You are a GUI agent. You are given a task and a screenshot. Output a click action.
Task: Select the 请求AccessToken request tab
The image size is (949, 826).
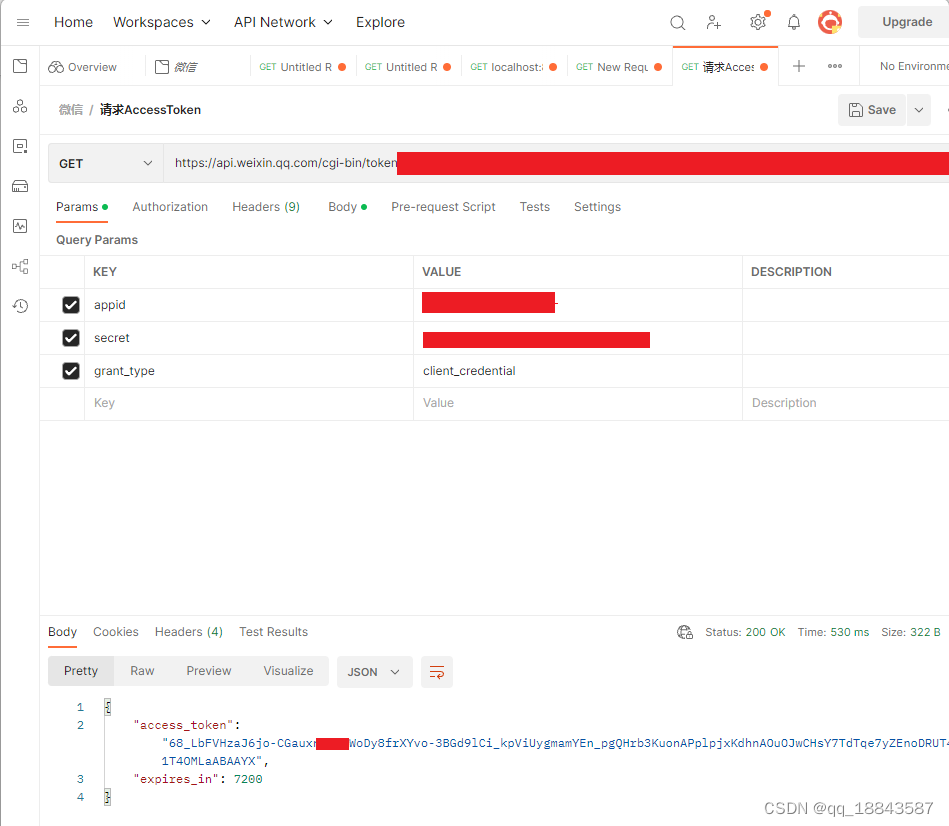(724, 67)
